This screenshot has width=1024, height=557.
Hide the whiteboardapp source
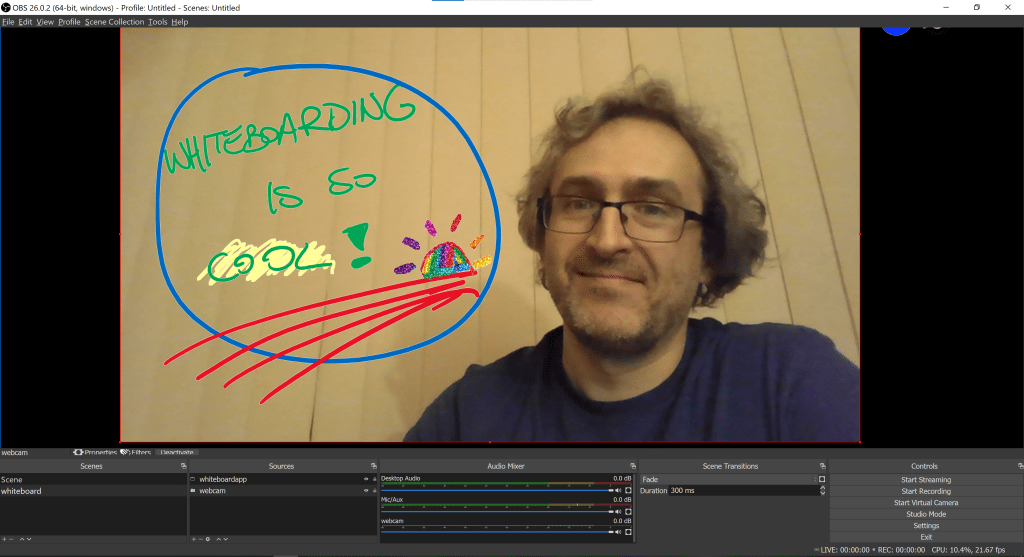365,480
